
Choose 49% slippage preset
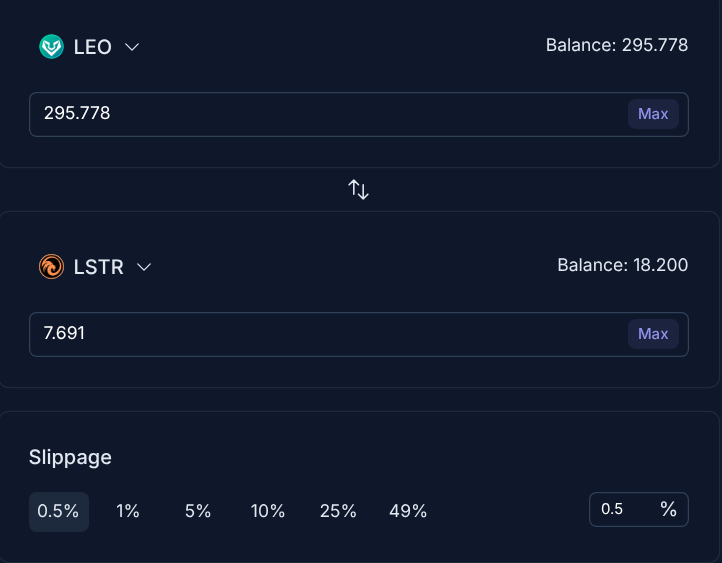coord(408,511)
